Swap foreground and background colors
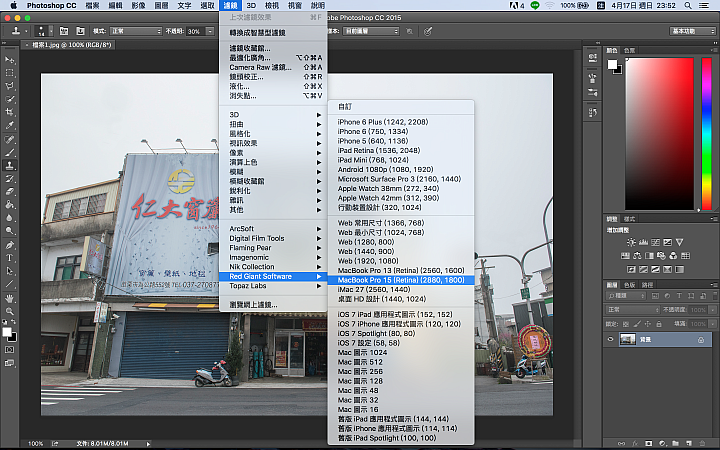Screen dimensions: 720x450 click(13, 322)
